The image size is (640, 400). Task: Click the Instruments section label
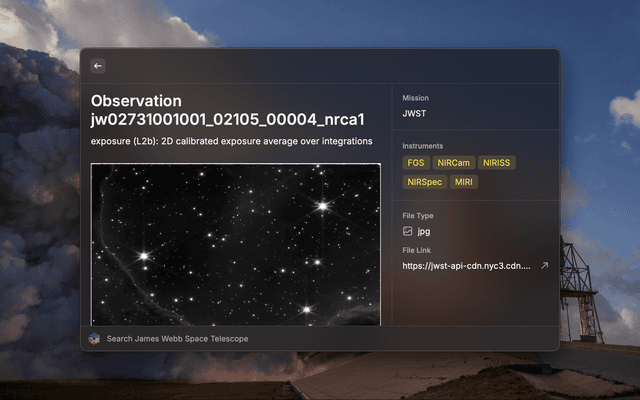(x=423, y=146)
